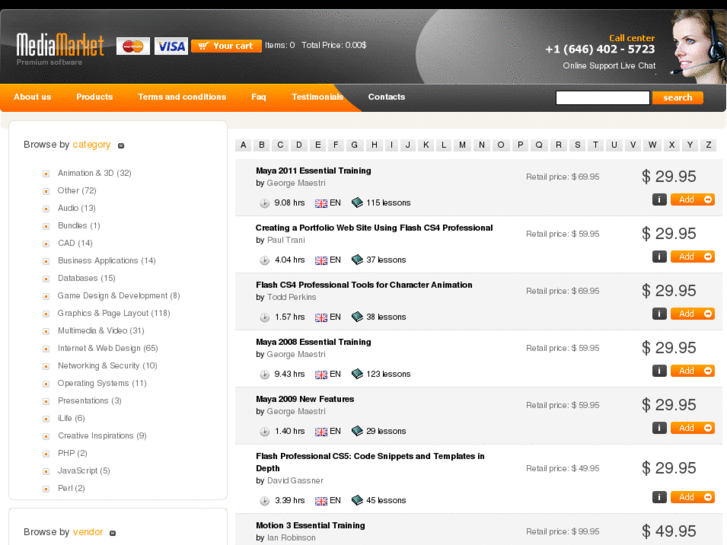This screenshot has width=727, height=545.
Task: Click the Call center phone number
Action: point(600,49)
